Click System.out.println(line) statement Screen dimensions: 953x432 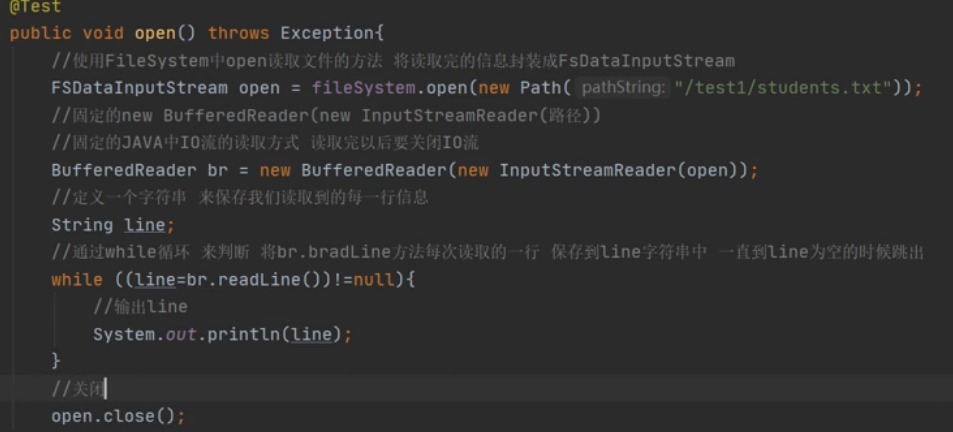[x=222, y=335]
